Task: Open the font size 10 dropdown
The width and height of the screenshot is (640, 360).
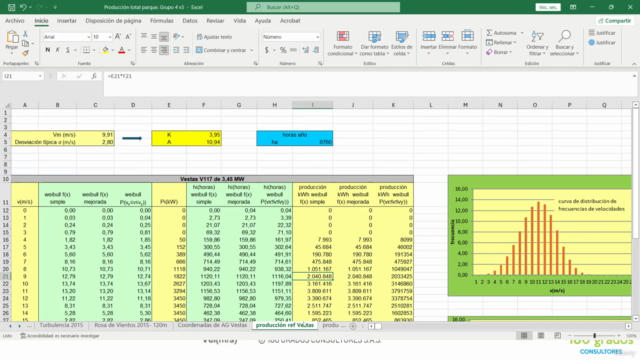Action: tap(110, 37)
